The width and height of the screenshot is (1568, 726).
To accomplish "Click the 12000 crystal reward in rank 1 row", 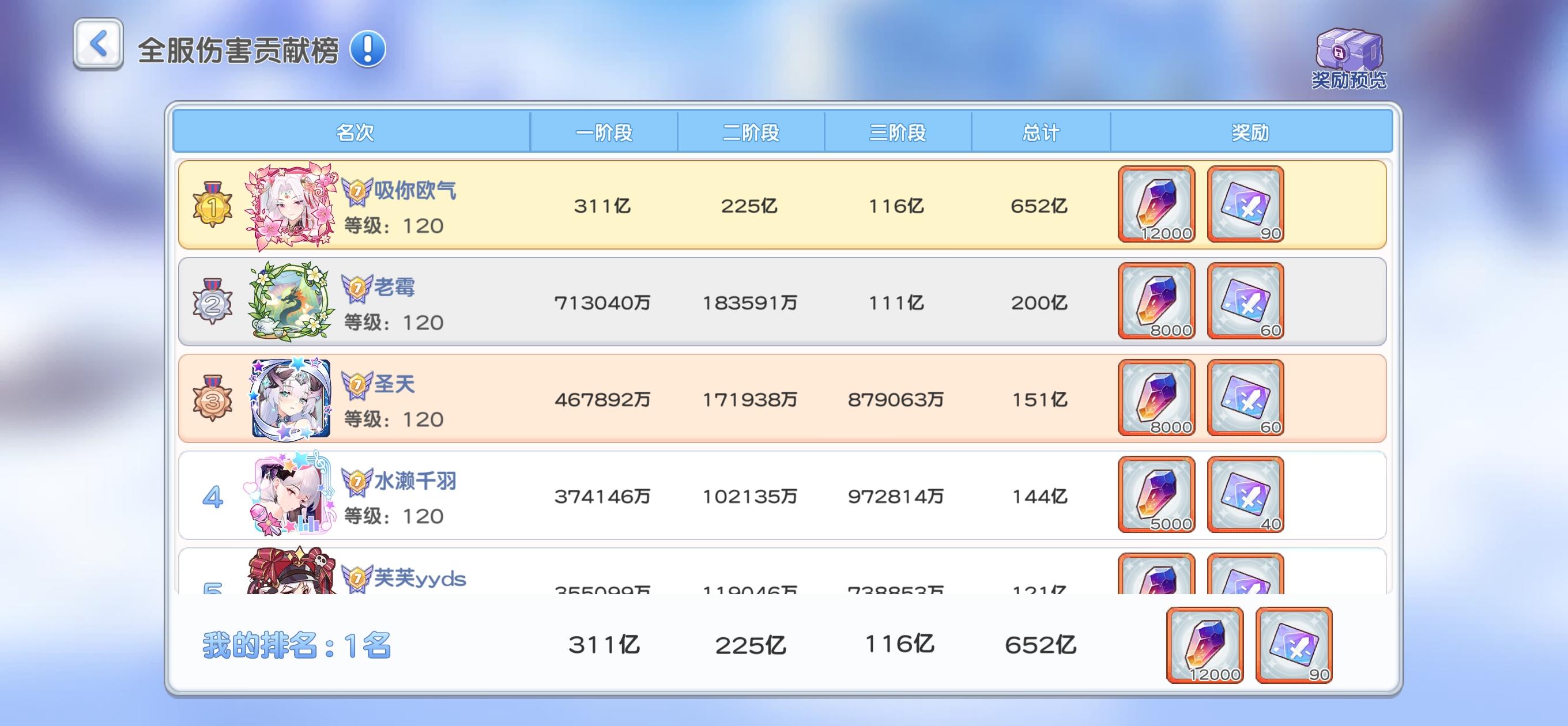I will tap(1156, 205).
